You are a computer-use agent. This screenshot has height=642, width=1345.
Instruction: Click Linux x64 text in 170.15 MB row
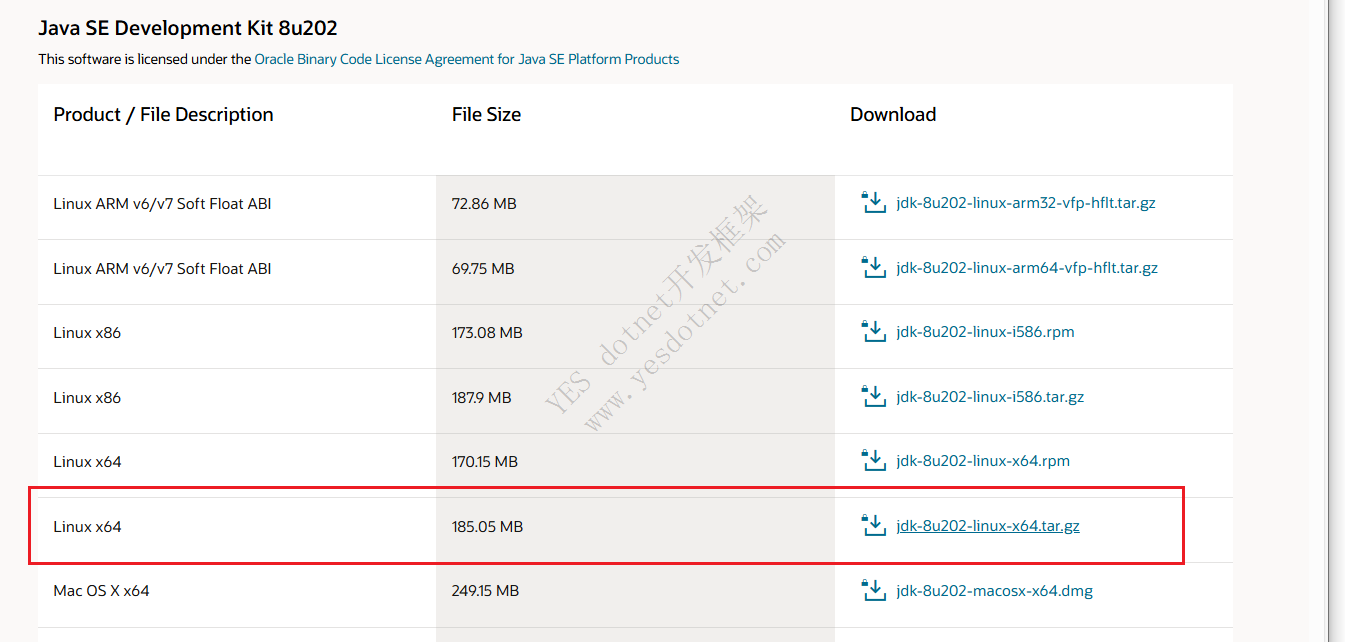87,462
